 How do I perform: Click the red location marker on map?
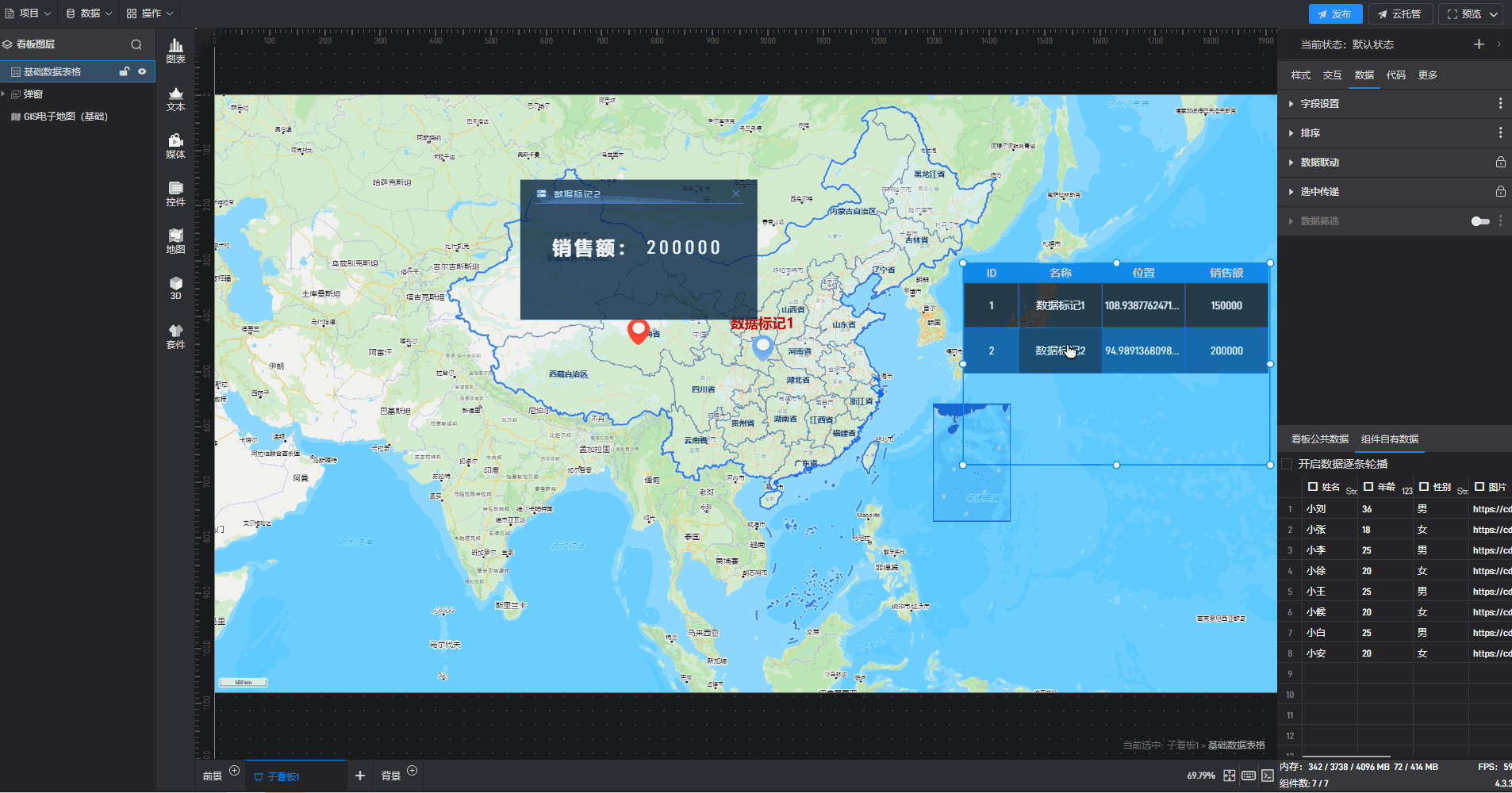coord(638,330)
